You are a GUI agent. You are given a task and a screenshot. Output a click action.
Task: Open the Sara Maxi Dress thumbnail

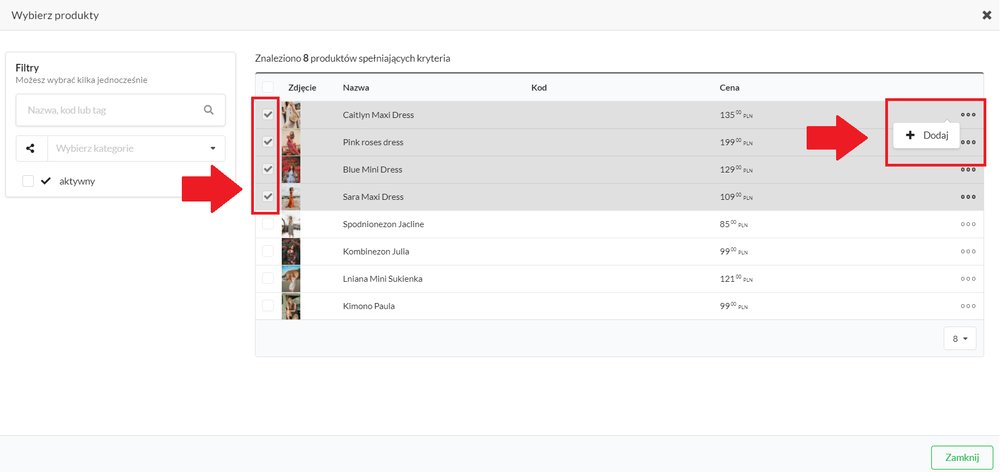[x=291, y=196]
